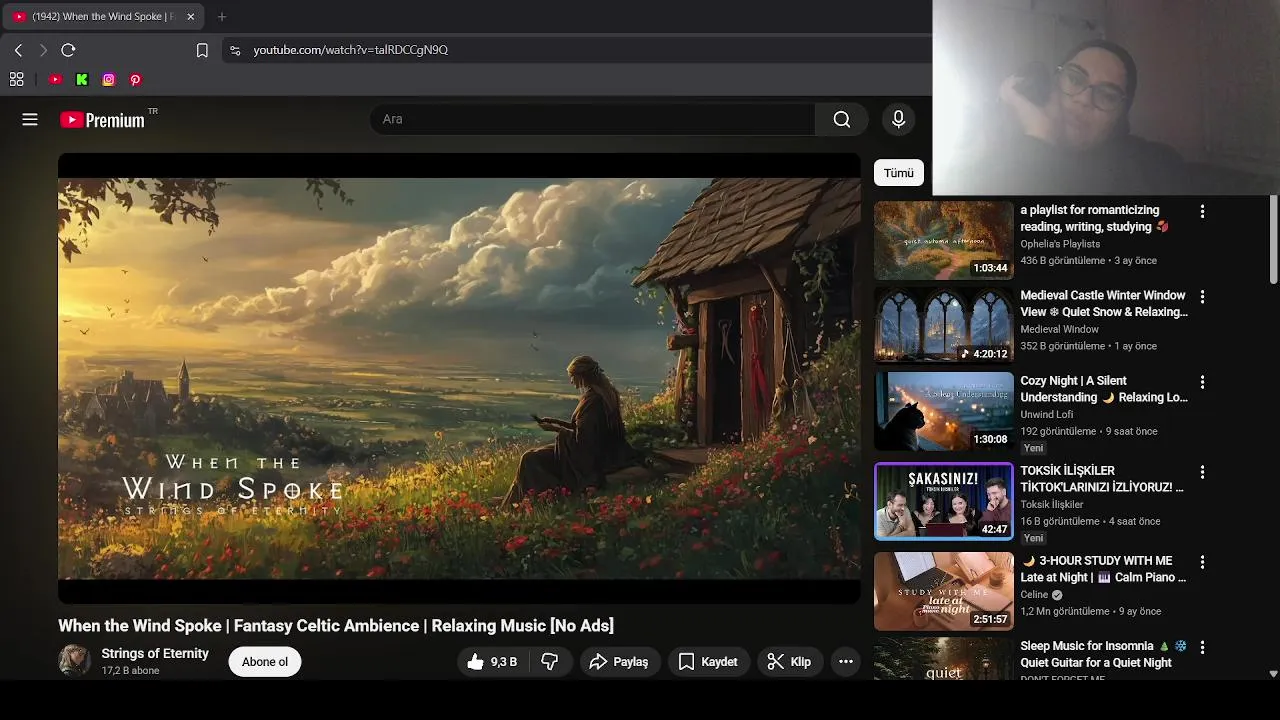The width and height of the screenshot is (1280, 720).
Task: Open 3-HOUR STUDY WITH ME thumbnail
Action: coord(944,591)
